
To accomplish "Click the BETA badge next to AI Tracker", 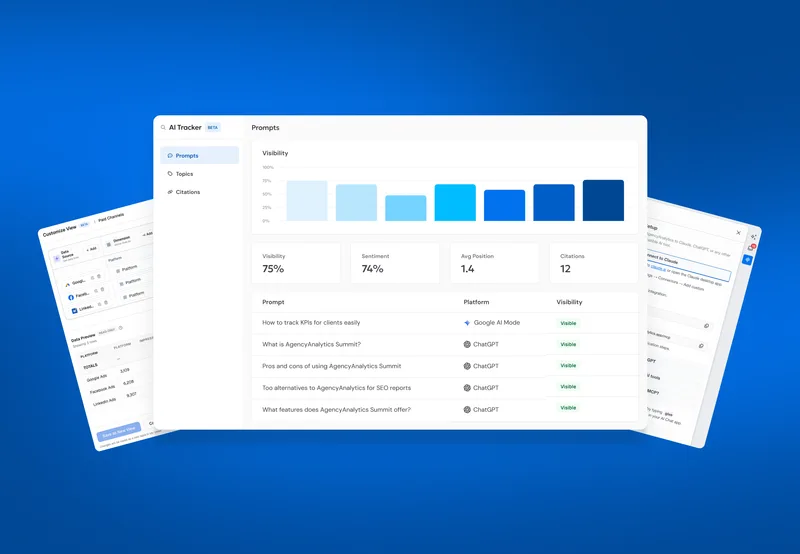I will tap(213, 128).
